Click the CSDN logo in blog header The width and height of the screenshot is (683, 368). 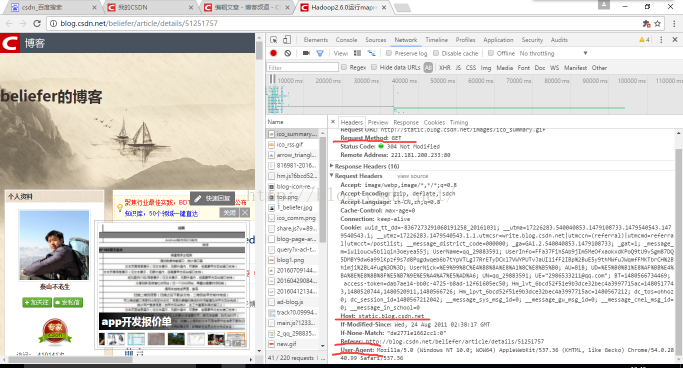pyautogui.click(x=10, y=43)
